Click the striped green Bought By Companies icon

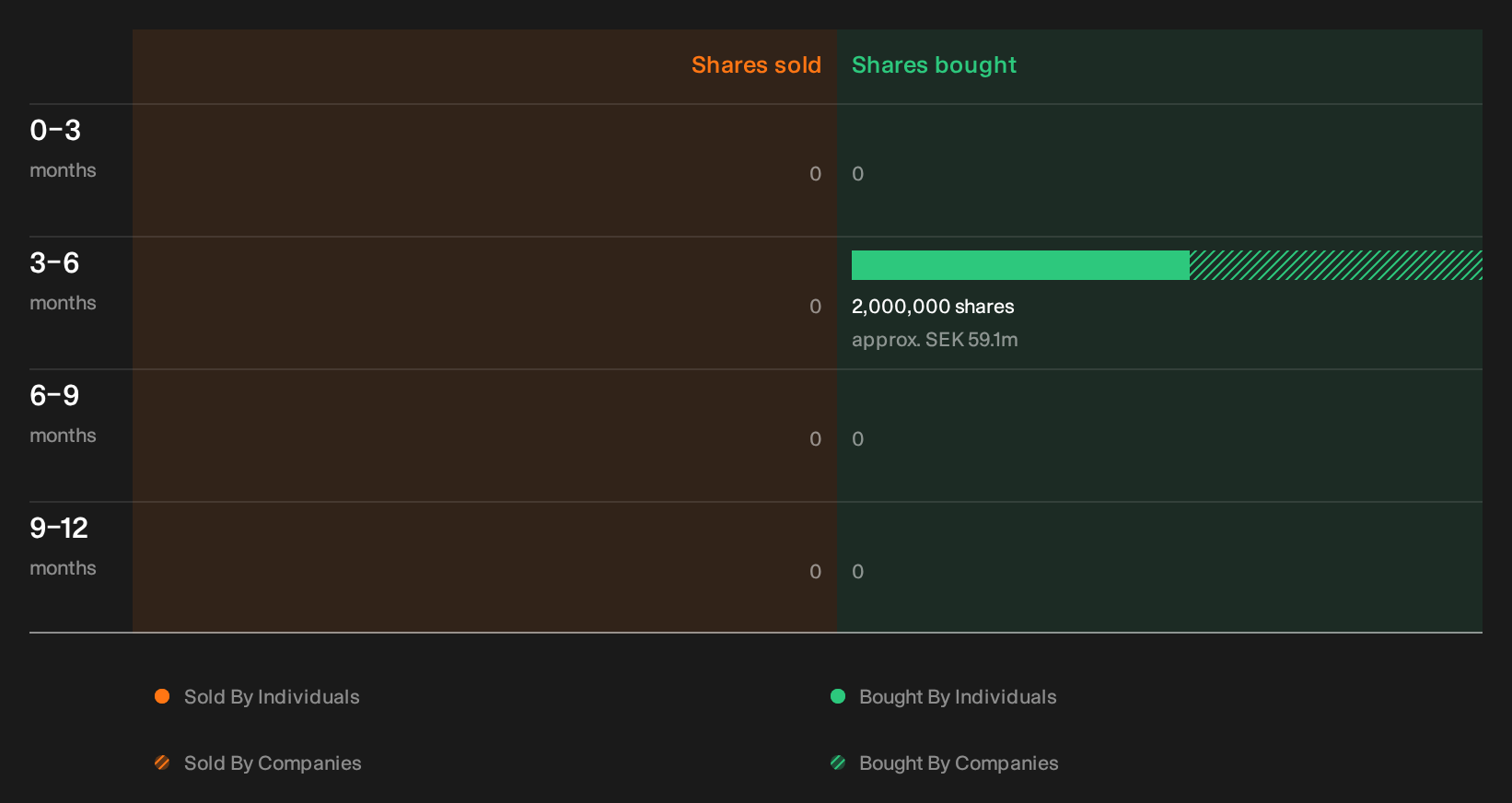coord(838,762)
